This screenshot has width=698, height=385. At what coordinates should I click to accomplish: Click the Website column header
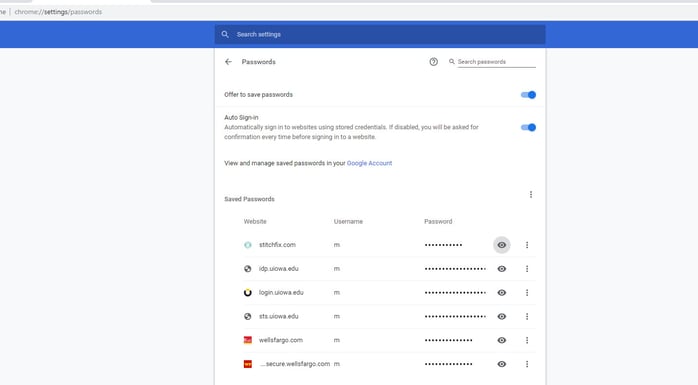[x=255, y=221]
